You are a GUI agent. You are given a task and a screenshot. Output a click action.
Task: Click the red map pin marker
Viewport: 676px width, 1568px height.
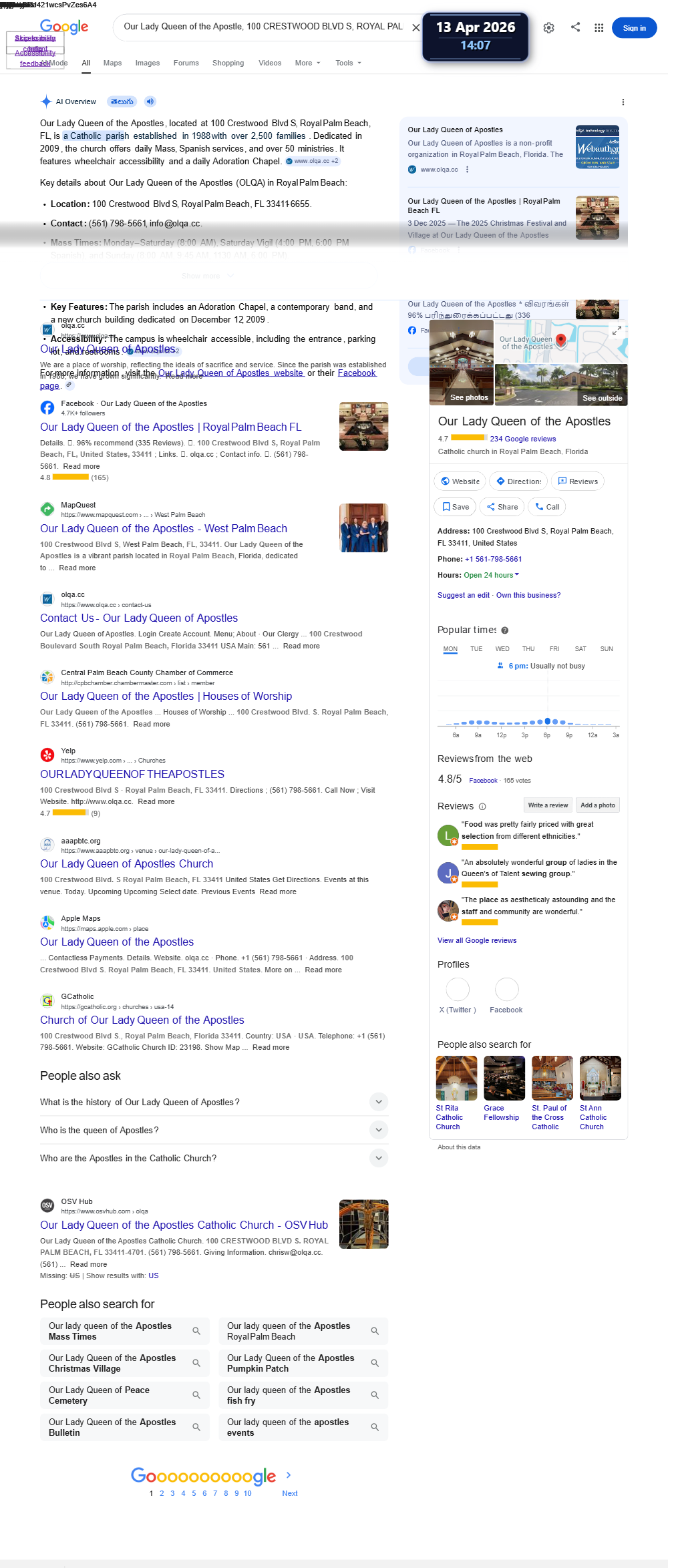tap(561, 341)
